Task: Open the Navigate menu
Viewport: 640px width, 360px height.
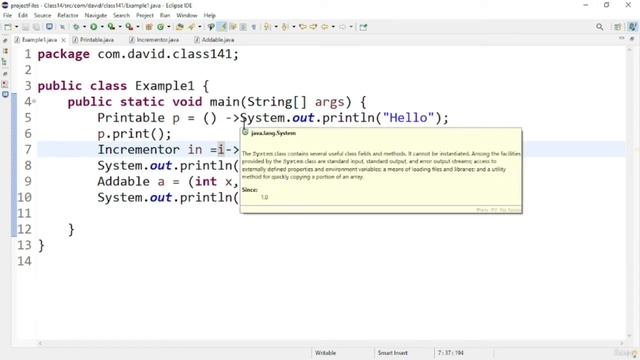Action: coord(96,15)
